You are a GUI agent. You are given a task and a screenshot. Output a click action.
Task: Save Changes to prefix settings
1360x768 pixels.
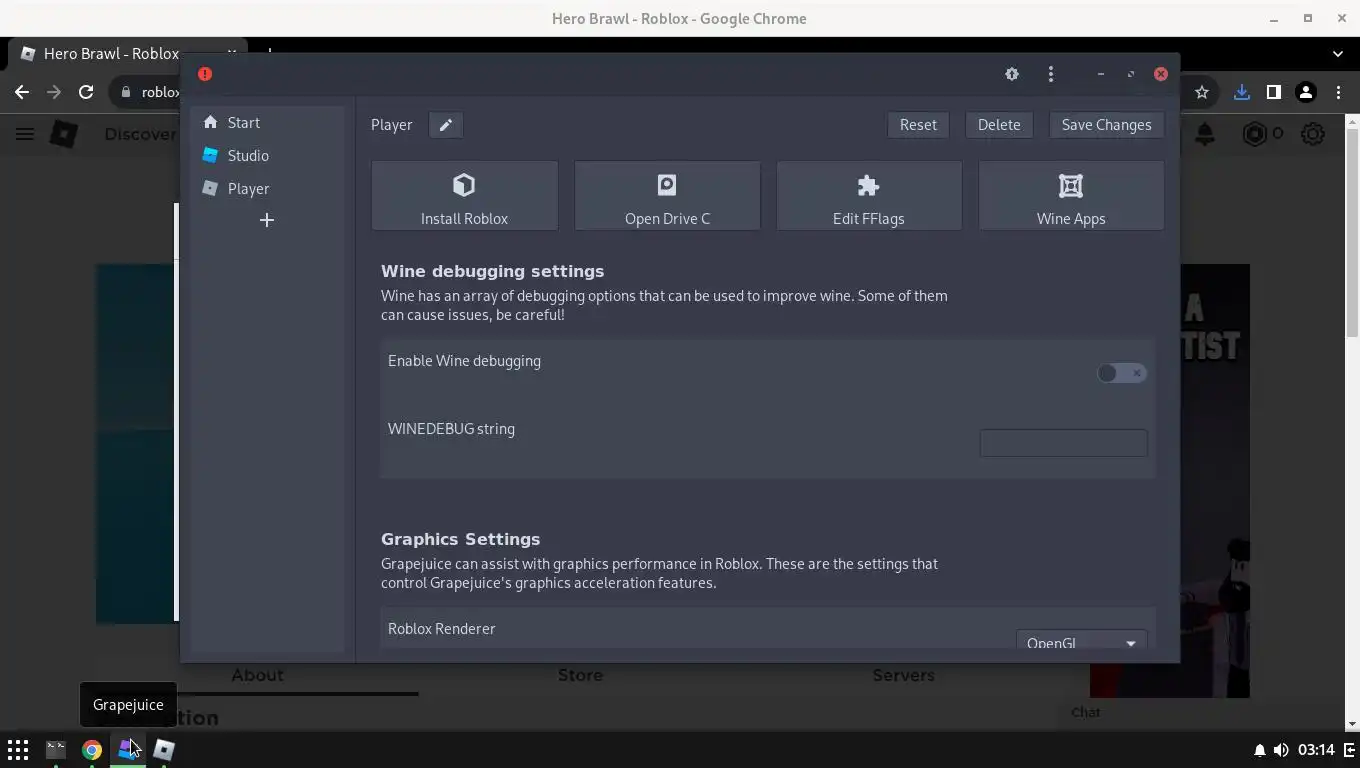tap(1106, 125)
